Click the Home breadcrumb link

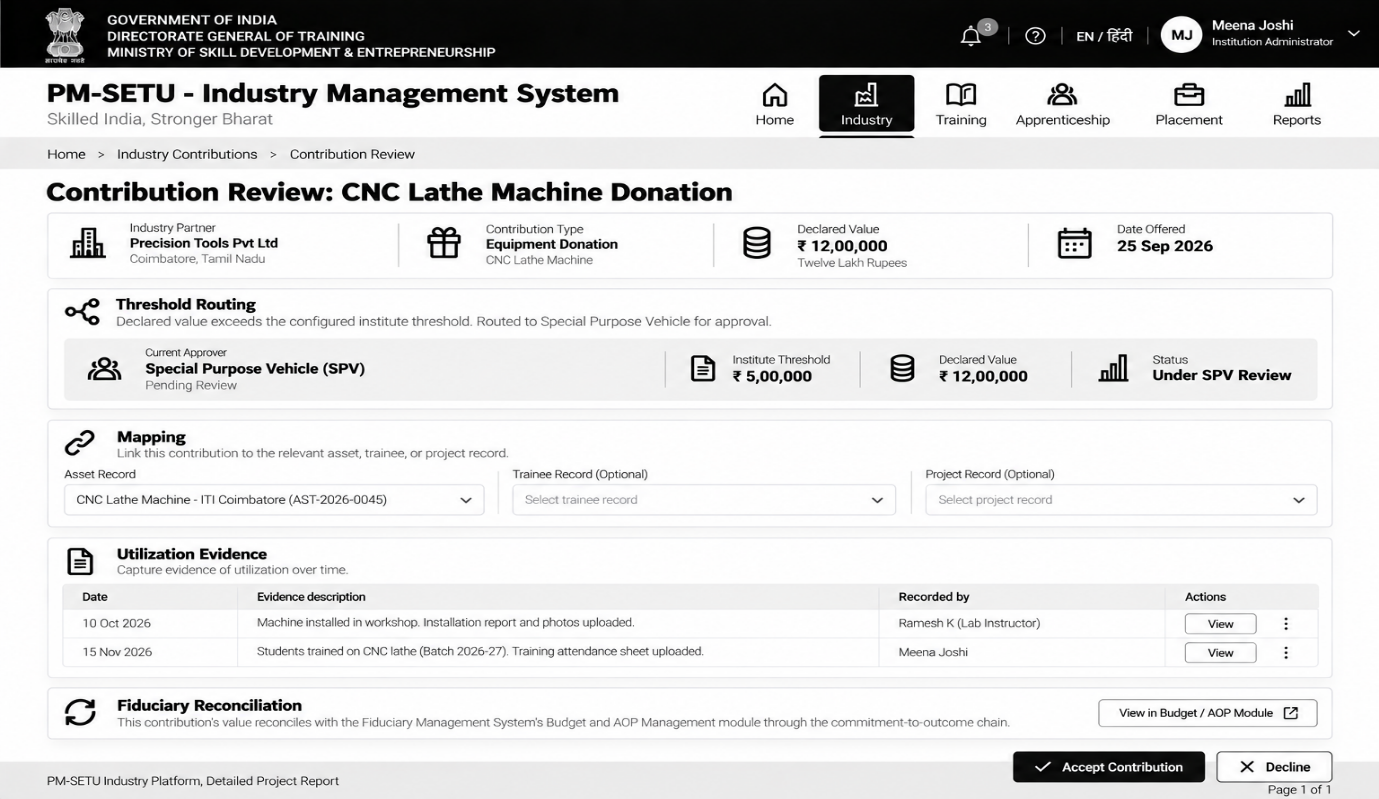point(66,154)
